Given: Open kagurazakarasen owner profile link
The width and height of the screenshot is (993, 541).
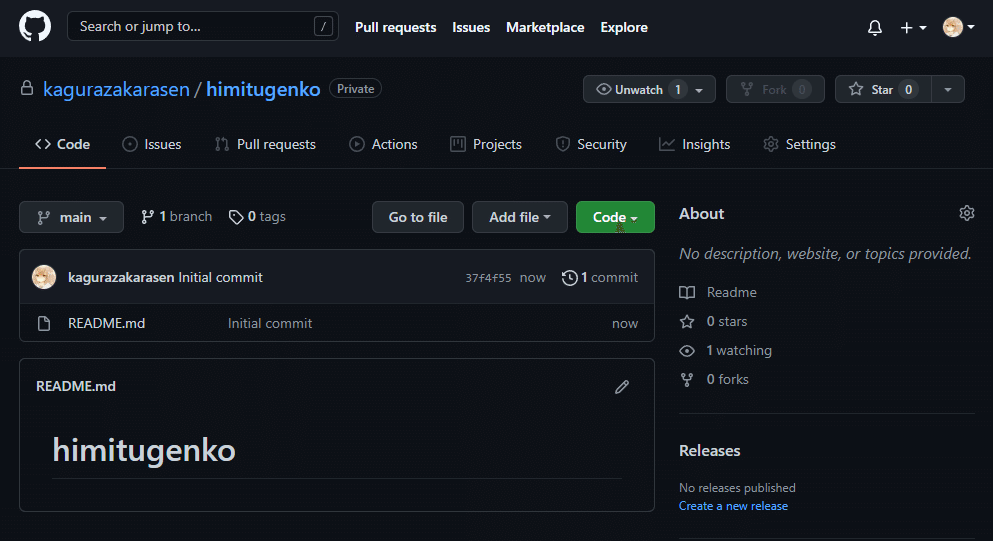Looking at the screenshot, I should (x=117, y=89).
